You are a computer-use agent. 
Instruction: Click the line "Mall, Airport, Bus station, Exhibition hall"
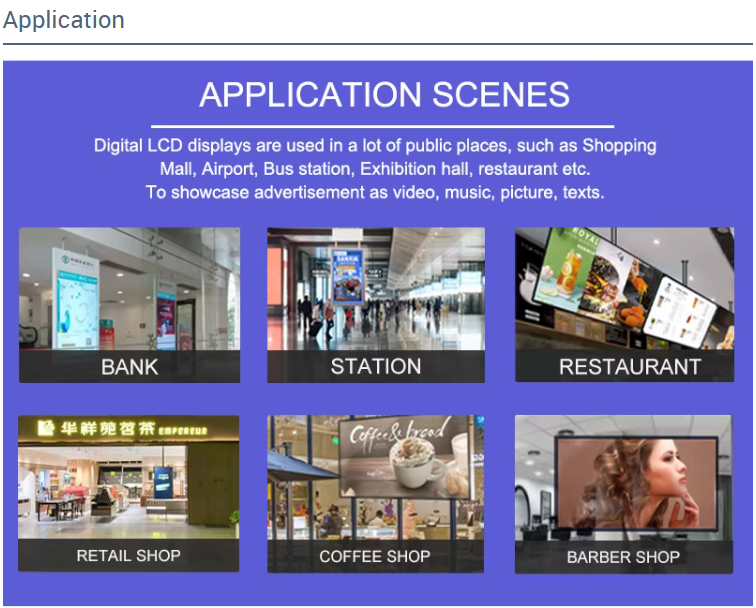point(375,169)
